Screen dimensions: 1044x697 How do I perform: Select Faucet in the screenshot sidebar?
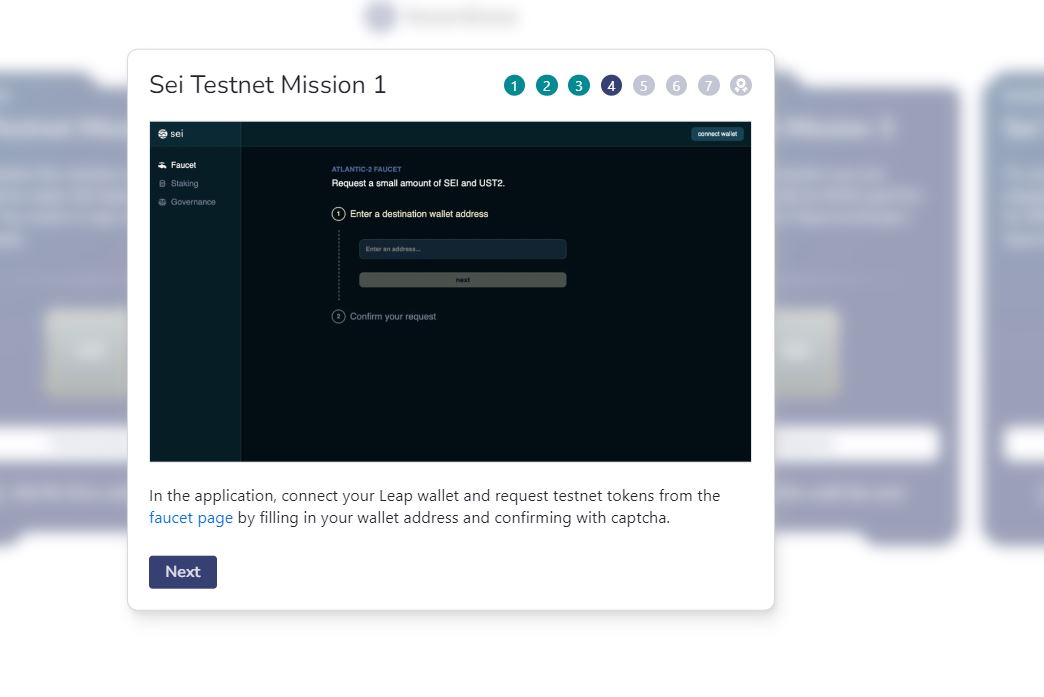click(x=183, y=165)
